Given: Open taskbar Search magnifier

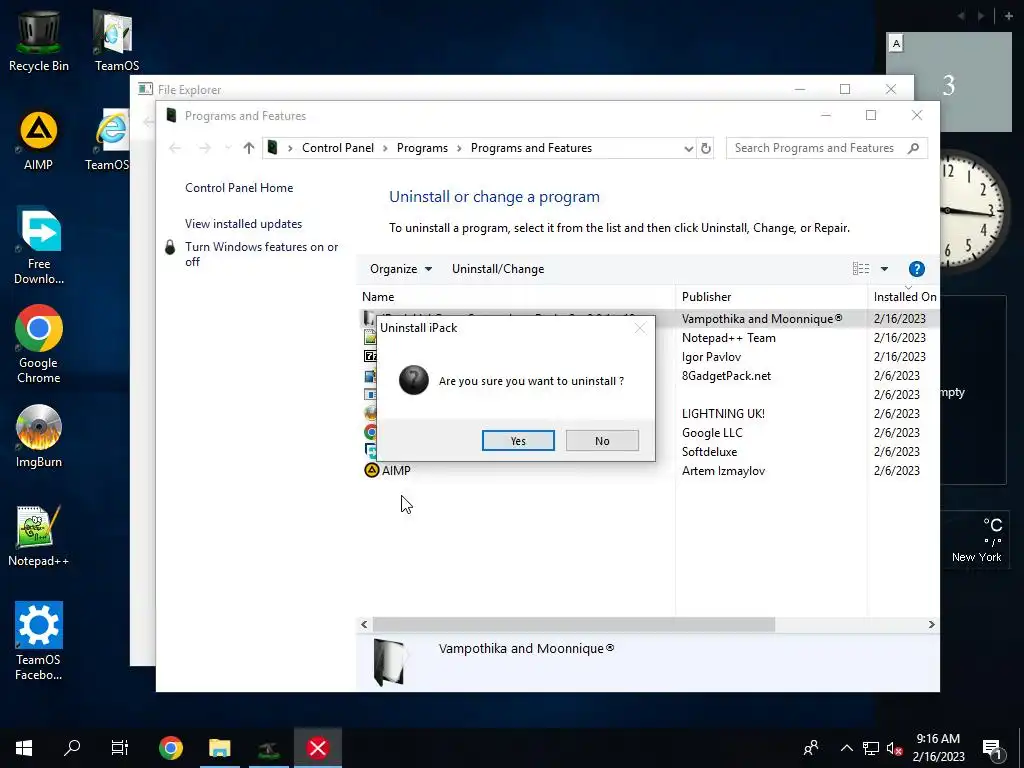Looking at the screenshot, I should (72, 748).
